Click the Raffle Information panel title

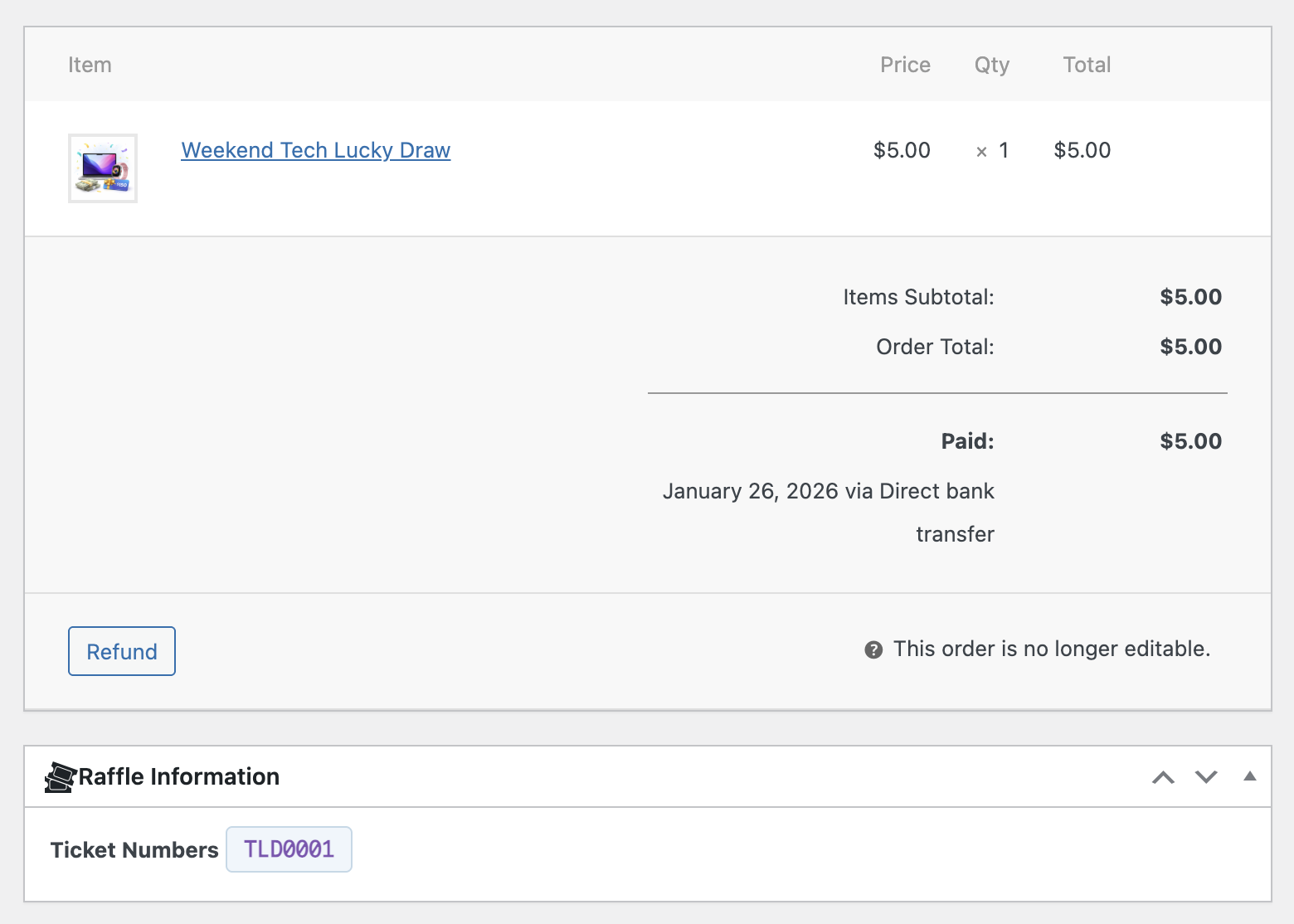coord(179,777)
